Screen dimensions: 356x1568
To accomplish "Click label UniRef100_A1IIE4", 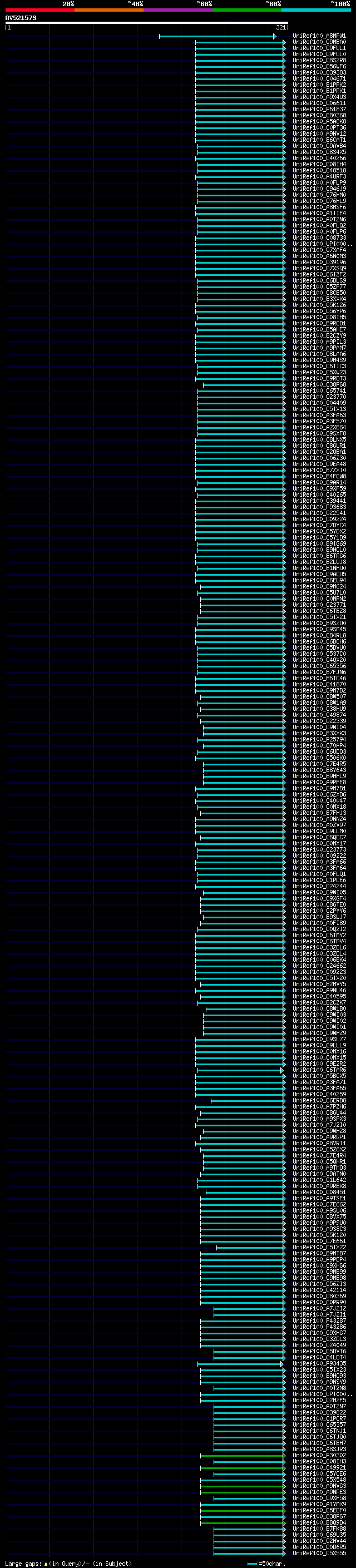I will click(x=319, y=213).
